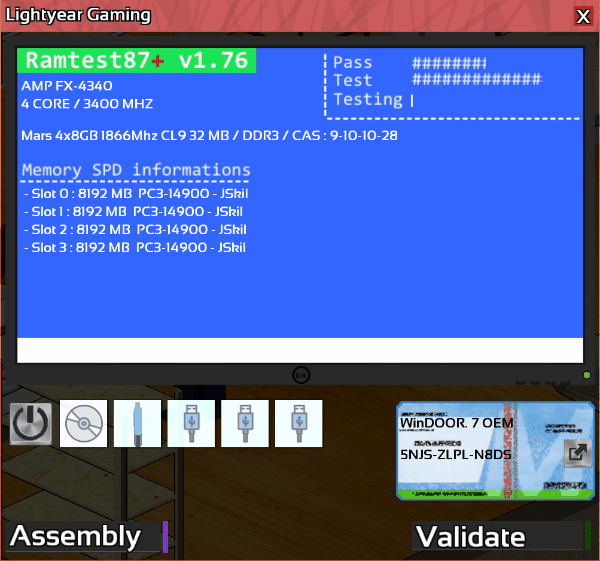Click the Pass progress bar
Viewport: 600px width, 561px height.
pos(449,63)
